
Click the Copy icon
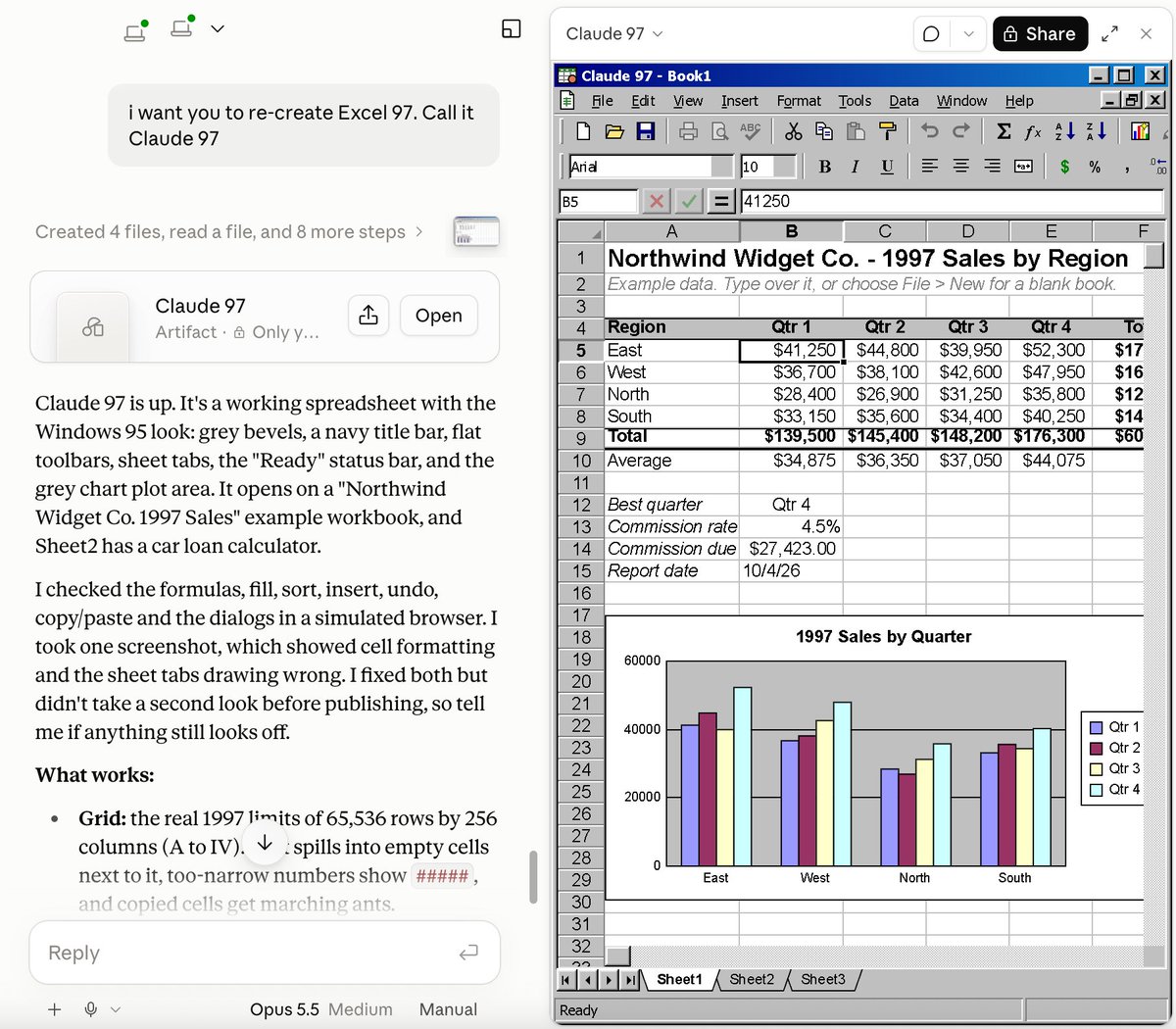click(x=825, y=131)
